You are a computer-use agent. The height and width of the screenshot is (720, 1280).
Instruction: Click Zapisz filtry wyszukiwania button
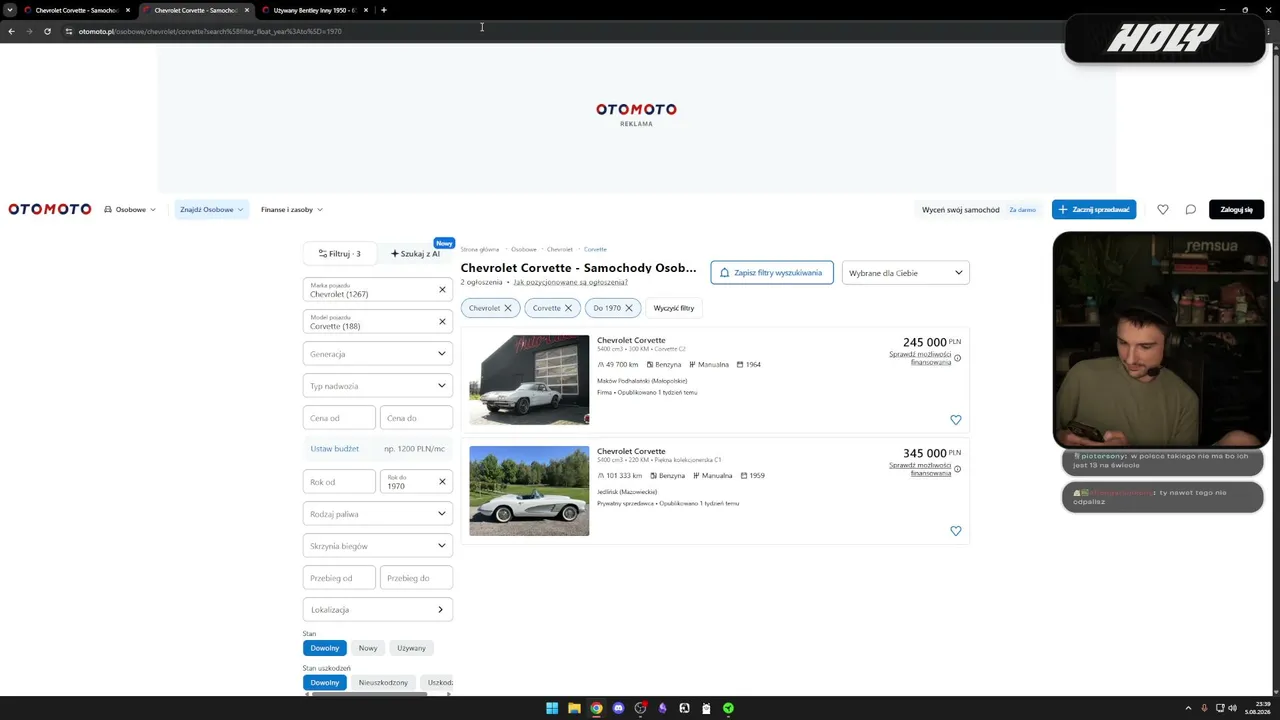point(772,273)
